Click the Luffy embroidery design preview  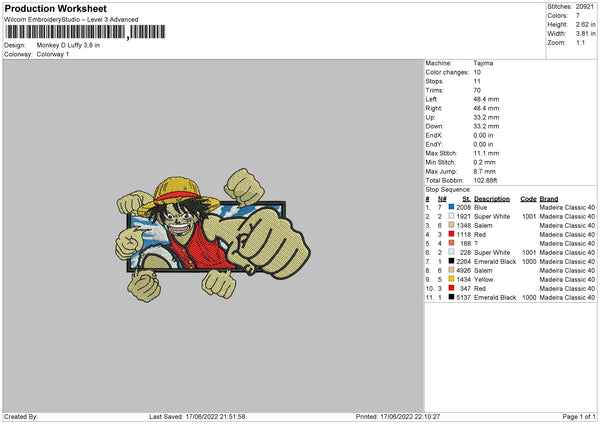tap(213, 235)
